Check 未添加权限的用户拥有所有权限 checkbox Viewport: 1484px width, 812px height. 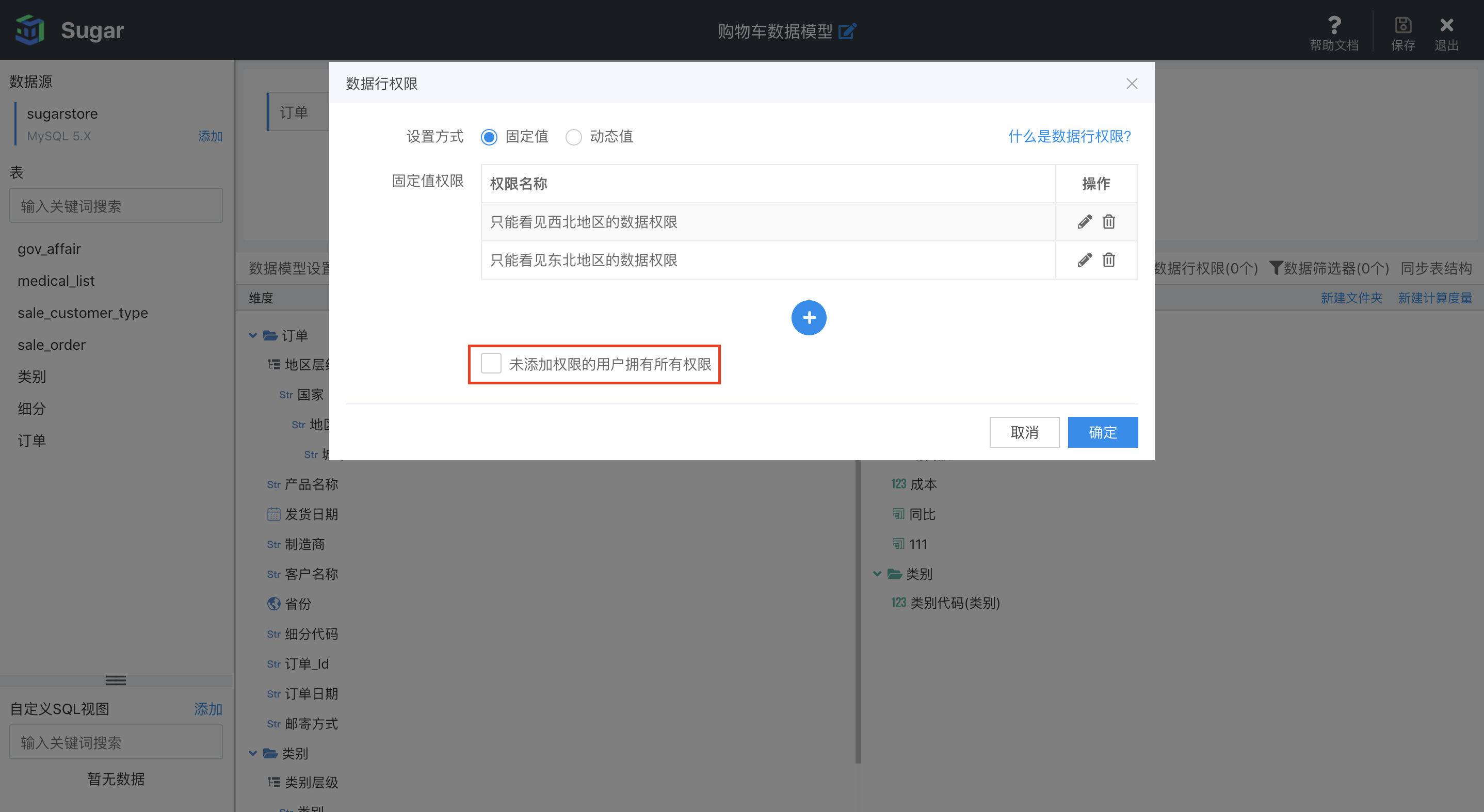click(491, 363)
